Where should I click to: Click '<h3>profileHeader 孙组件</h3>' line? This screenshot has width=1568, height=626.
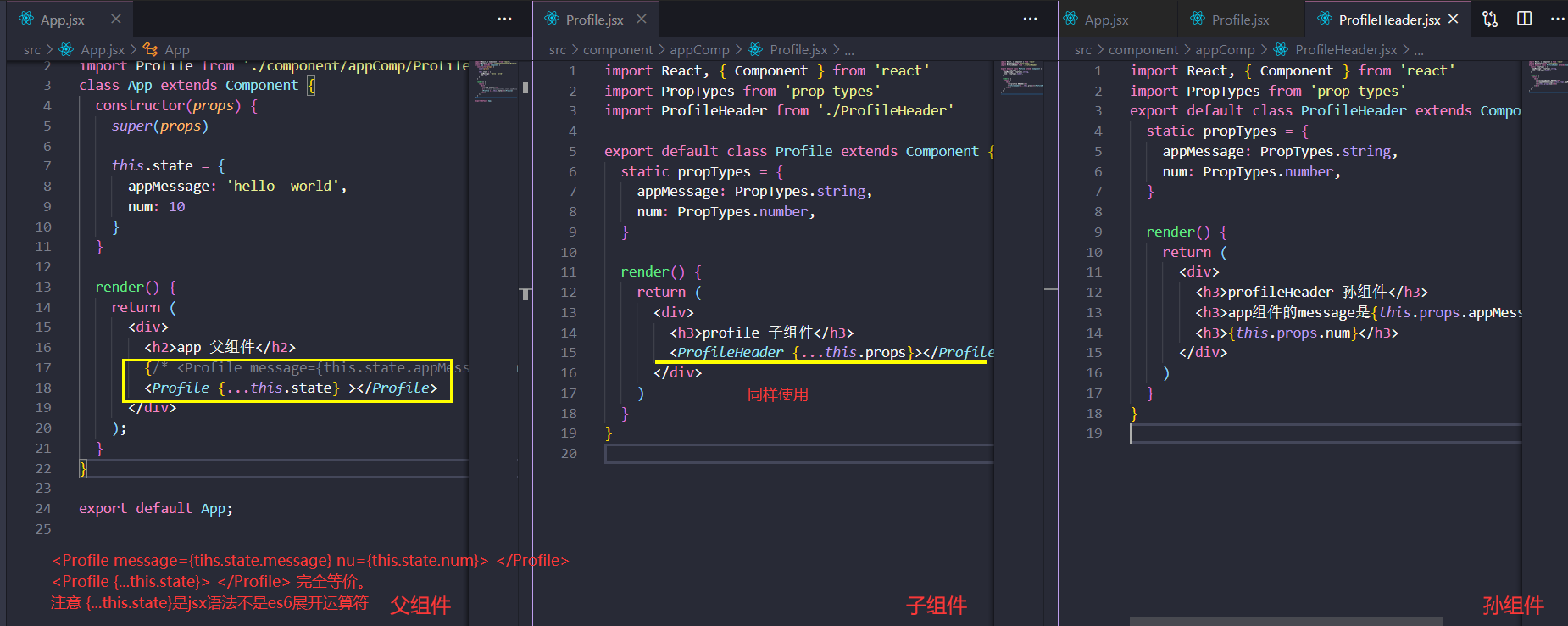(x=1312, y=292)
